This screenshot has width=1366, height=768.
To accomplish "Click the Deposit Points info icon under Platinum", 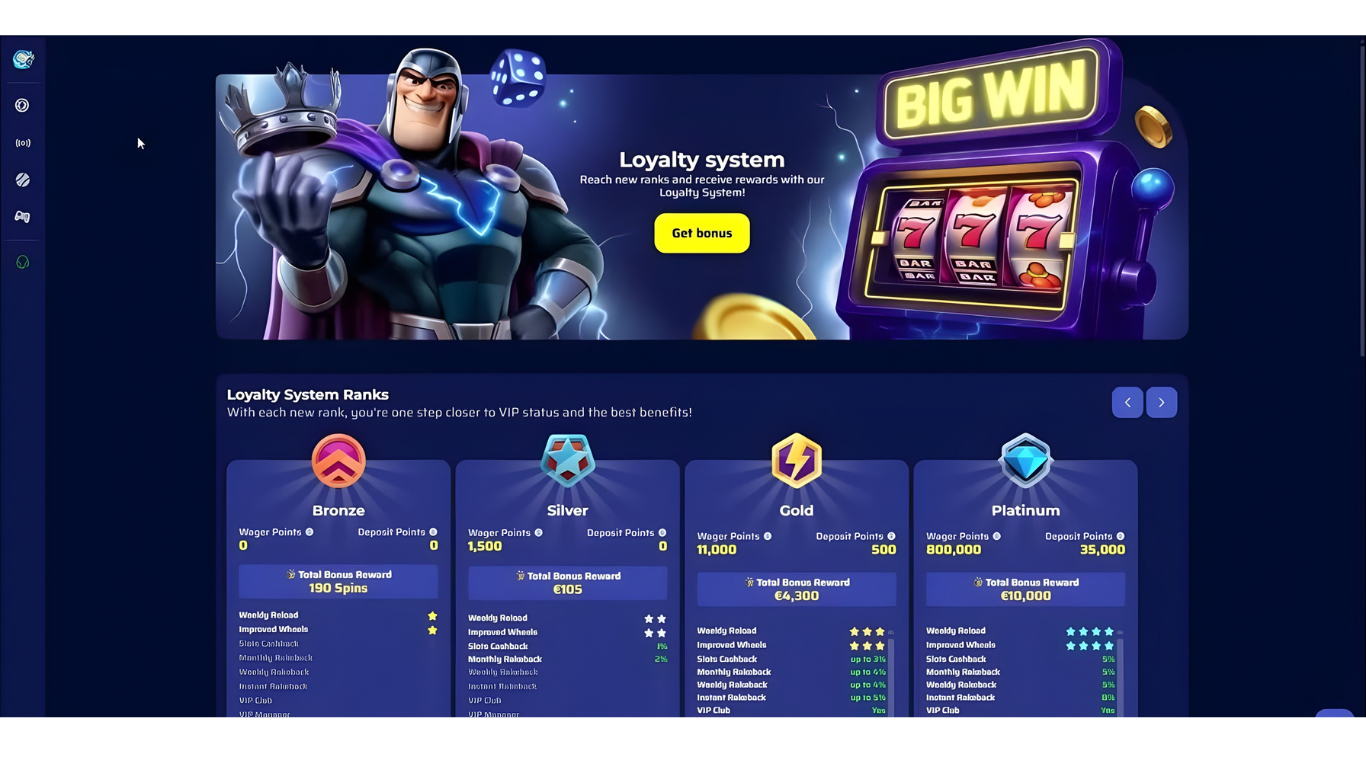I will pyautogui.click(x=1120, y=536).
